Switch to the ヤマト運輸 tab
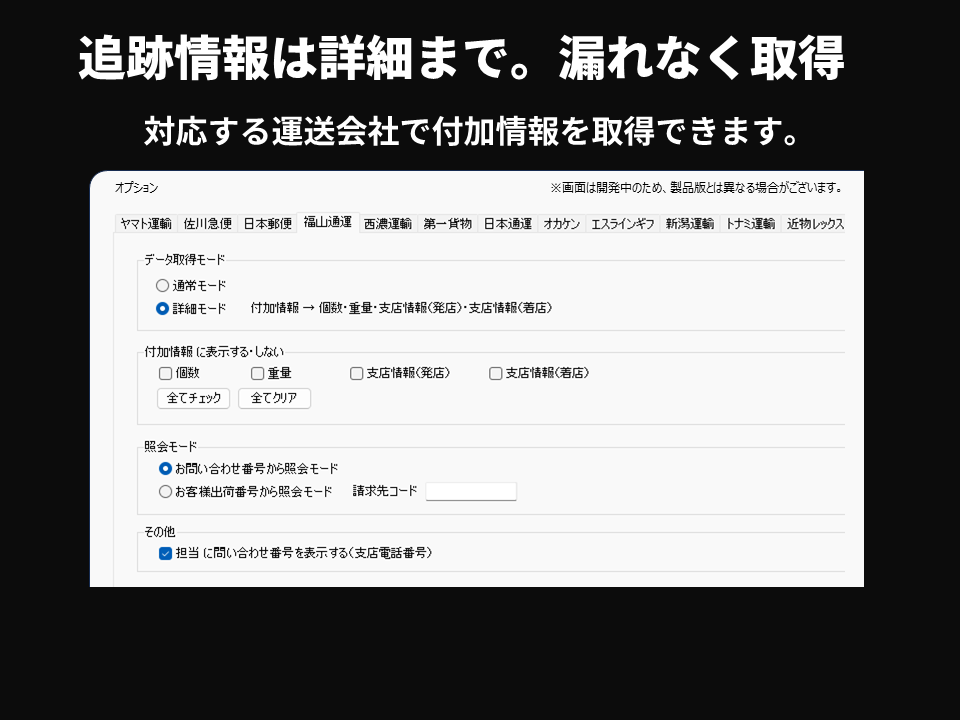Image resolution: width=960 pixels, height=720 pixels. 146,224
